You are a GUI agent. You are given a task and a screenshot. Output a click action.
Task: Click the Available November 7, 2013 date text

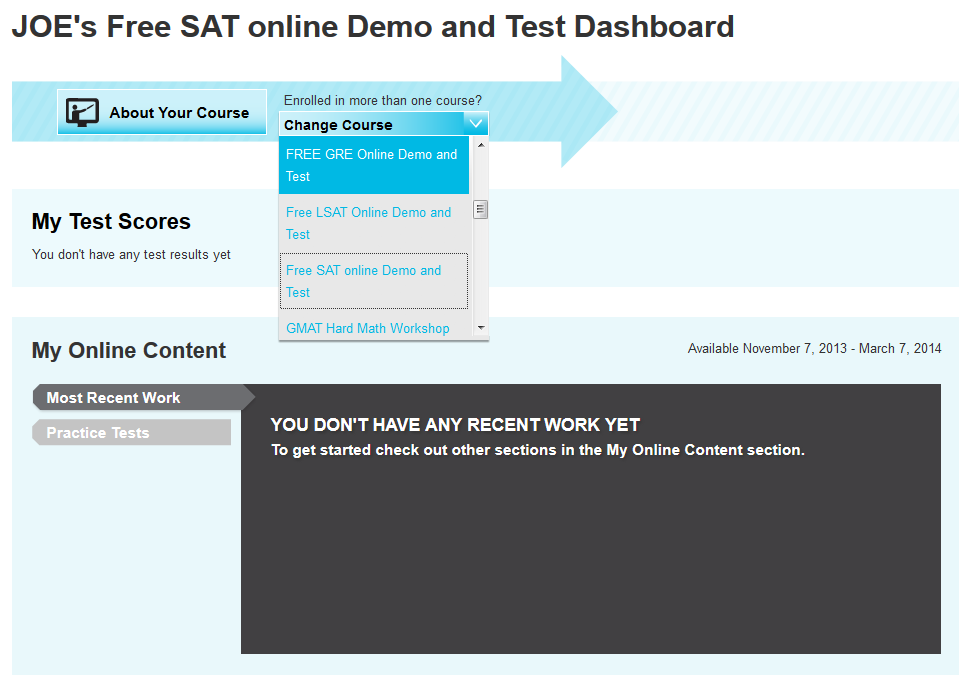pos(814,349)
